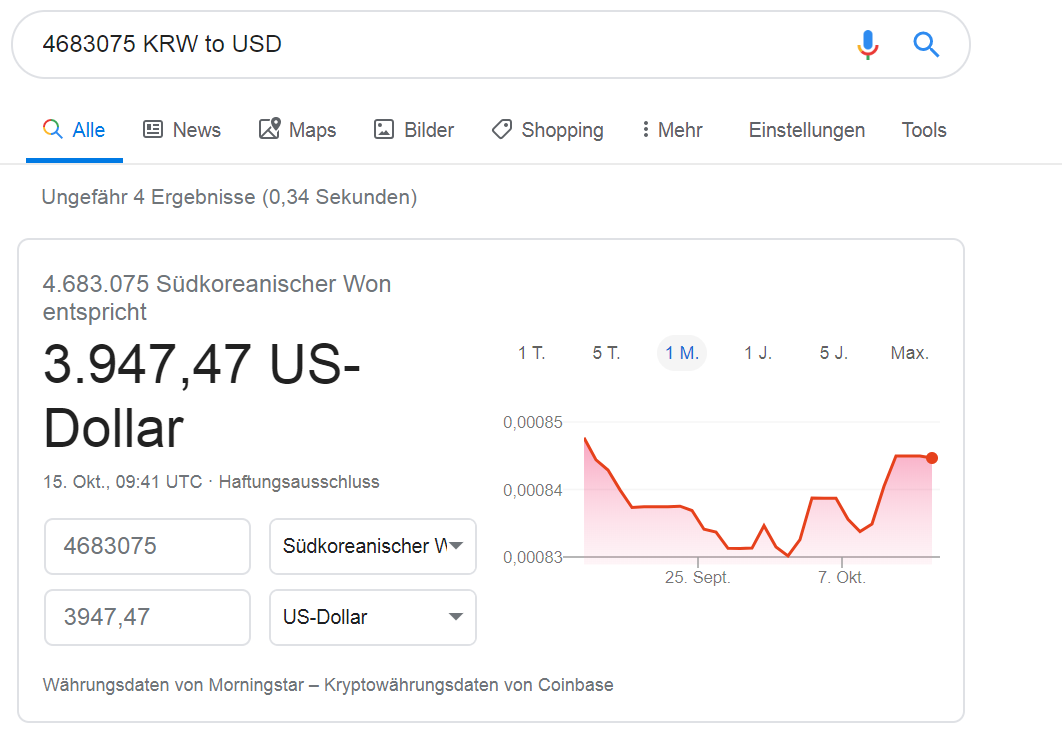Click the Tools option

point(924,129)
